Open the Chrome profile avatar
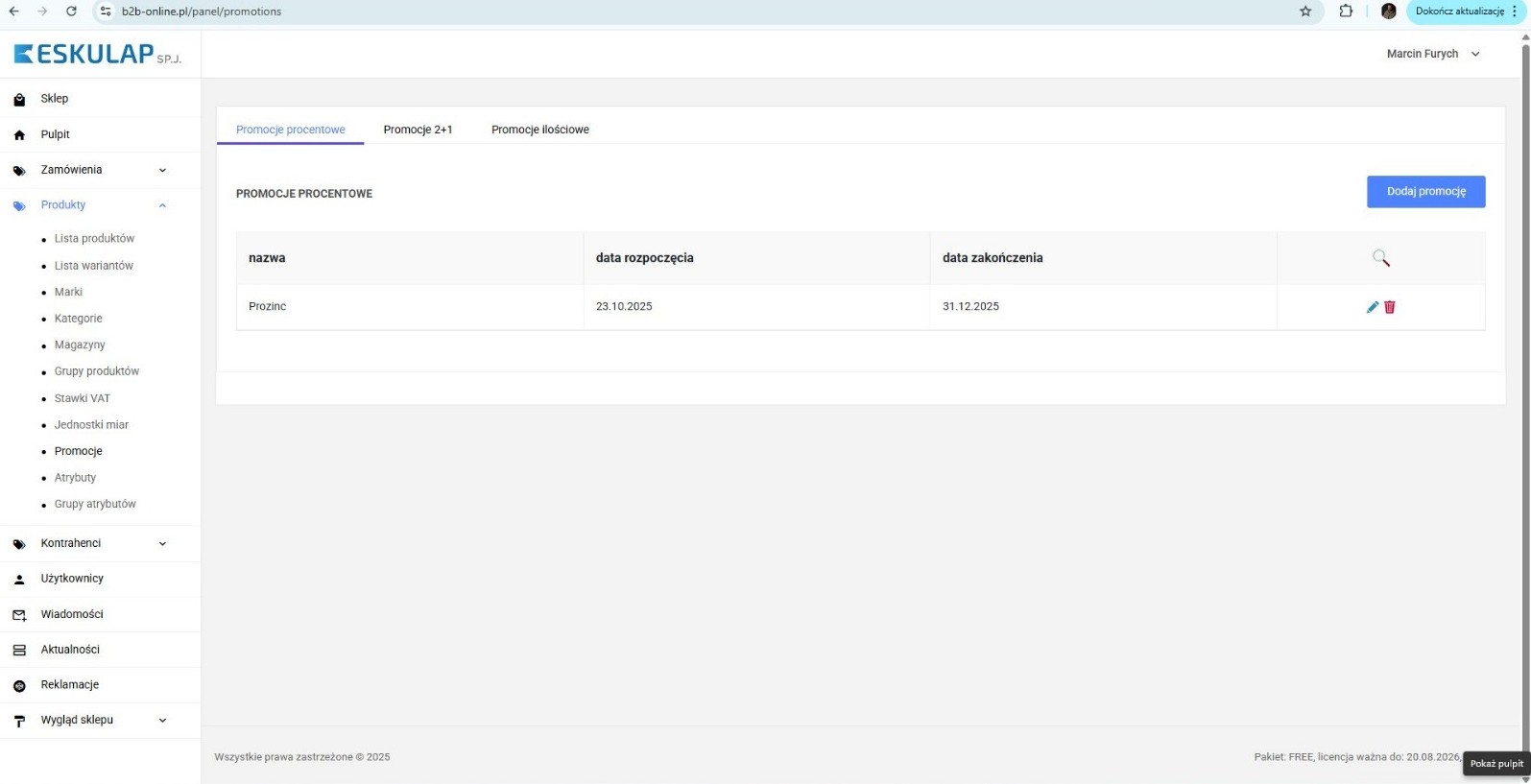Screen dimensions: 1531x784 coord(1388,12)
